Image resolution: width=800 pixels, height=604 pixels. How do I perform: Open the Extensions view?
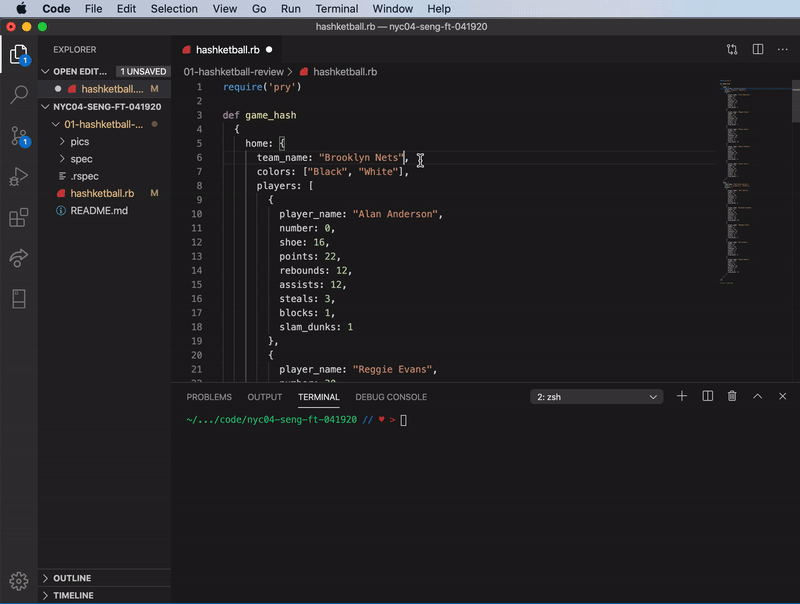tap(19, 217)
